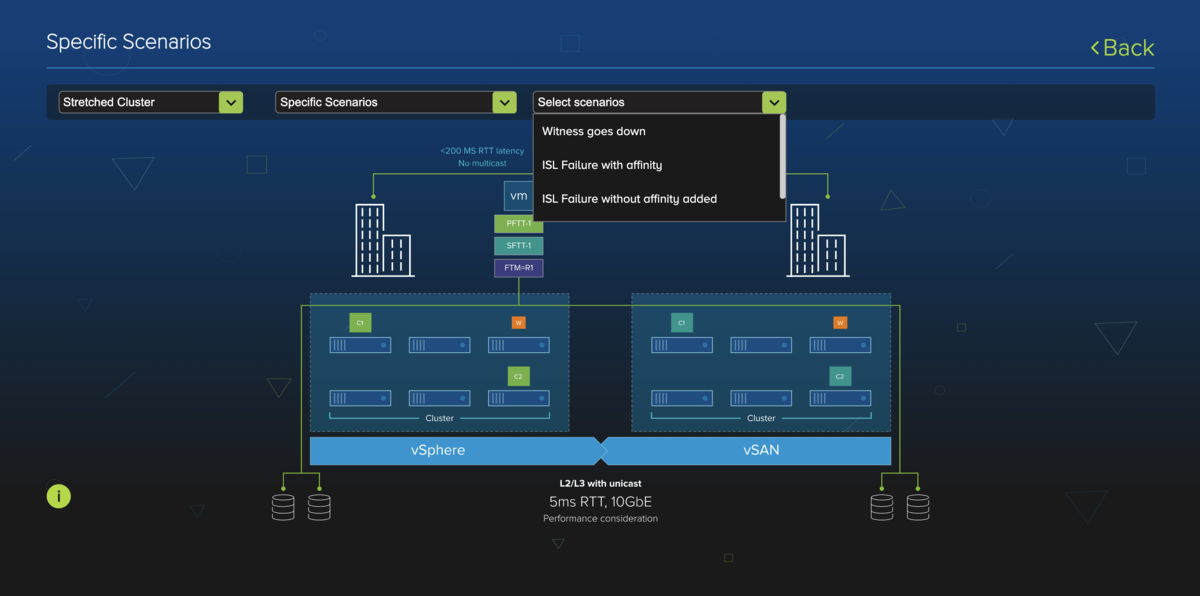Click teal C1 tag in right cluster
This screenshot has height=596, width=1200.
(x=681, y=322)
